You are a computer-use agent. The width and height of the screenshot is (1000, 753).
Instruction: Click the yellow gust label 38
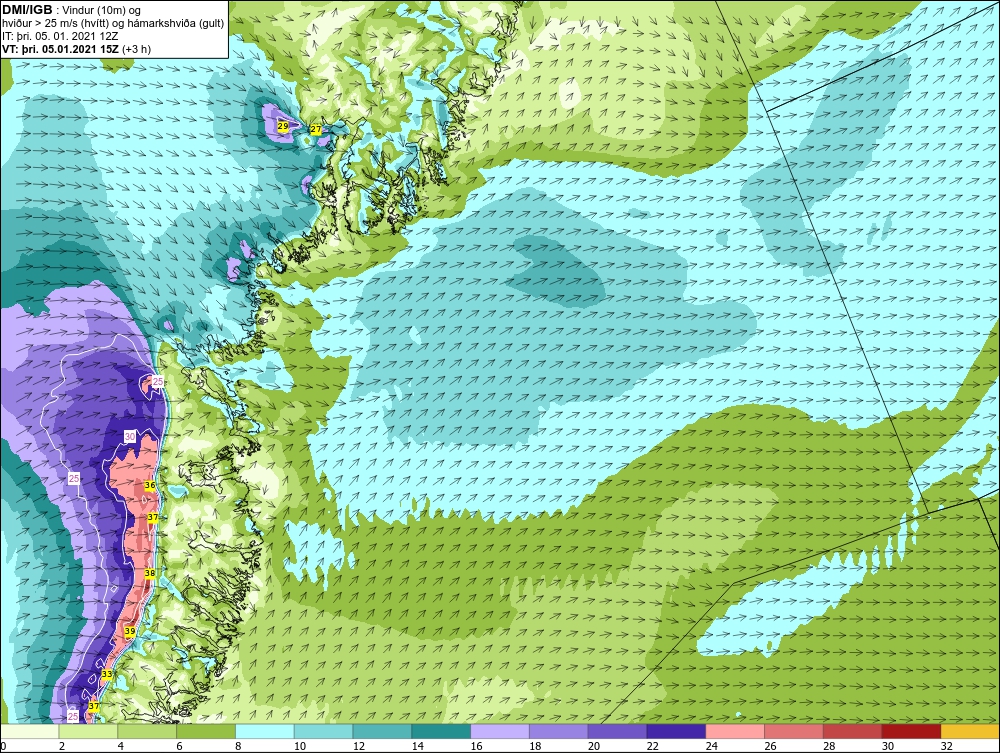coord(150,573)
